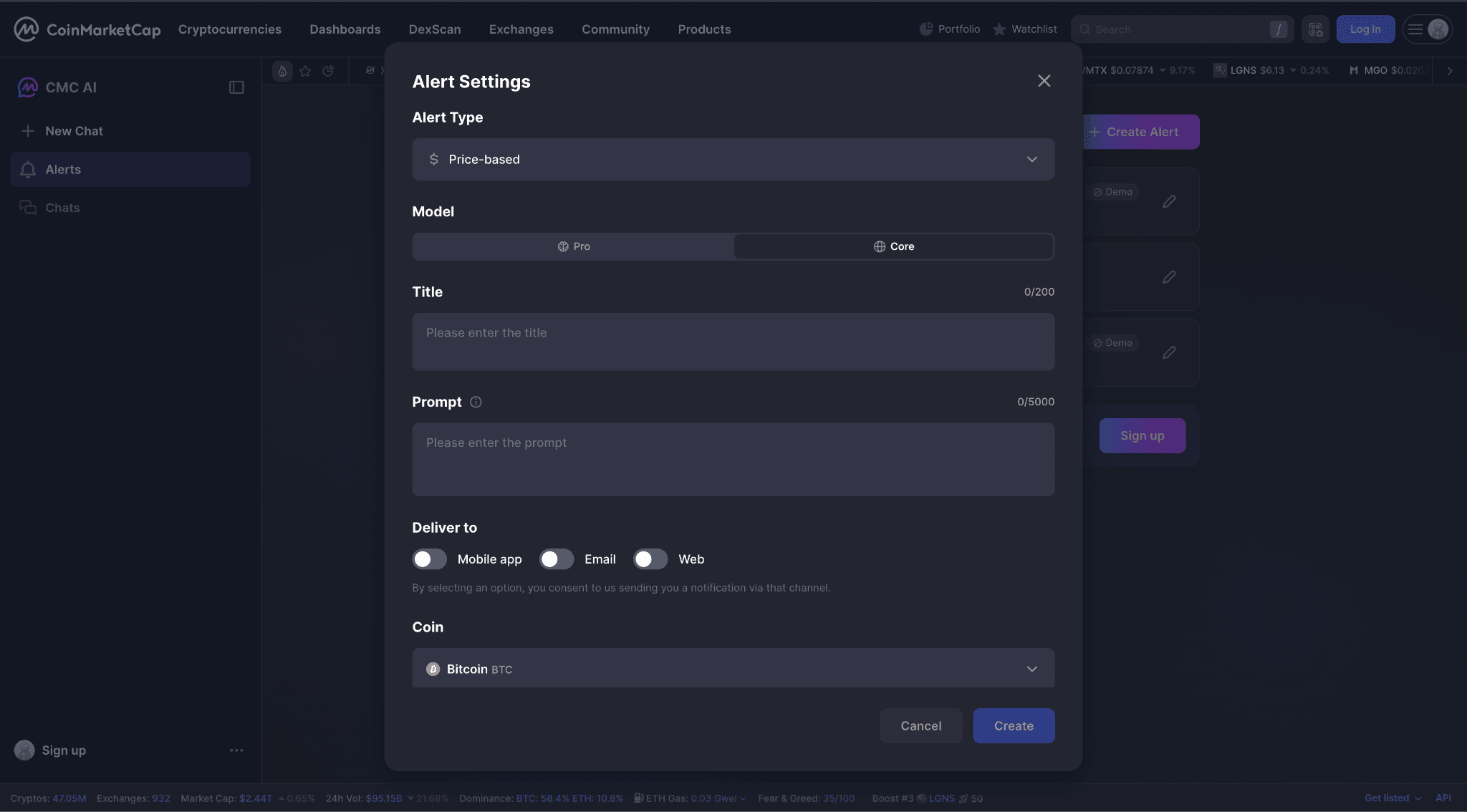Click the Create button

pos(1014,726)
